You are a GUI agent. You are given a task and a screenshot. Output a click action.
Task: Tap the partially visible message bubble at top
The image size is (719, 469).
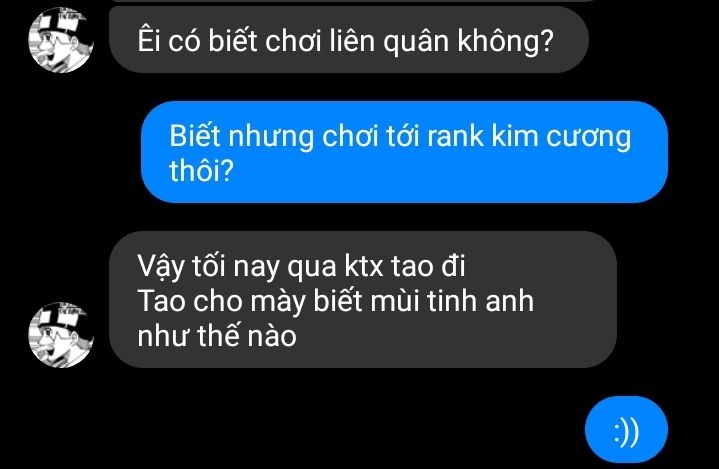(353, 1)
